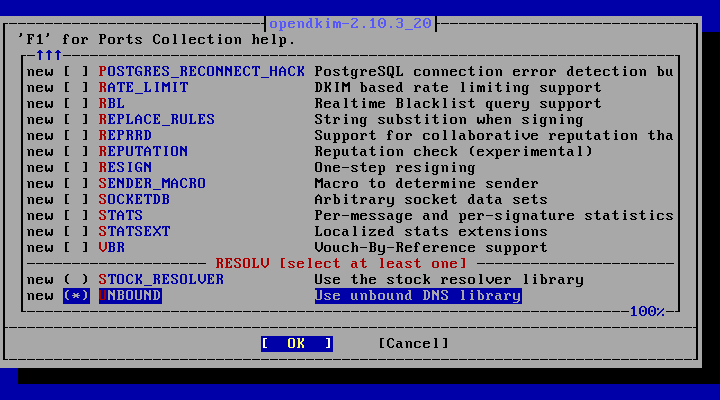Viewport: 720px width, 400px height.
Task: Click 'String substition when signing' description
Action: click(x=449, y=120)
